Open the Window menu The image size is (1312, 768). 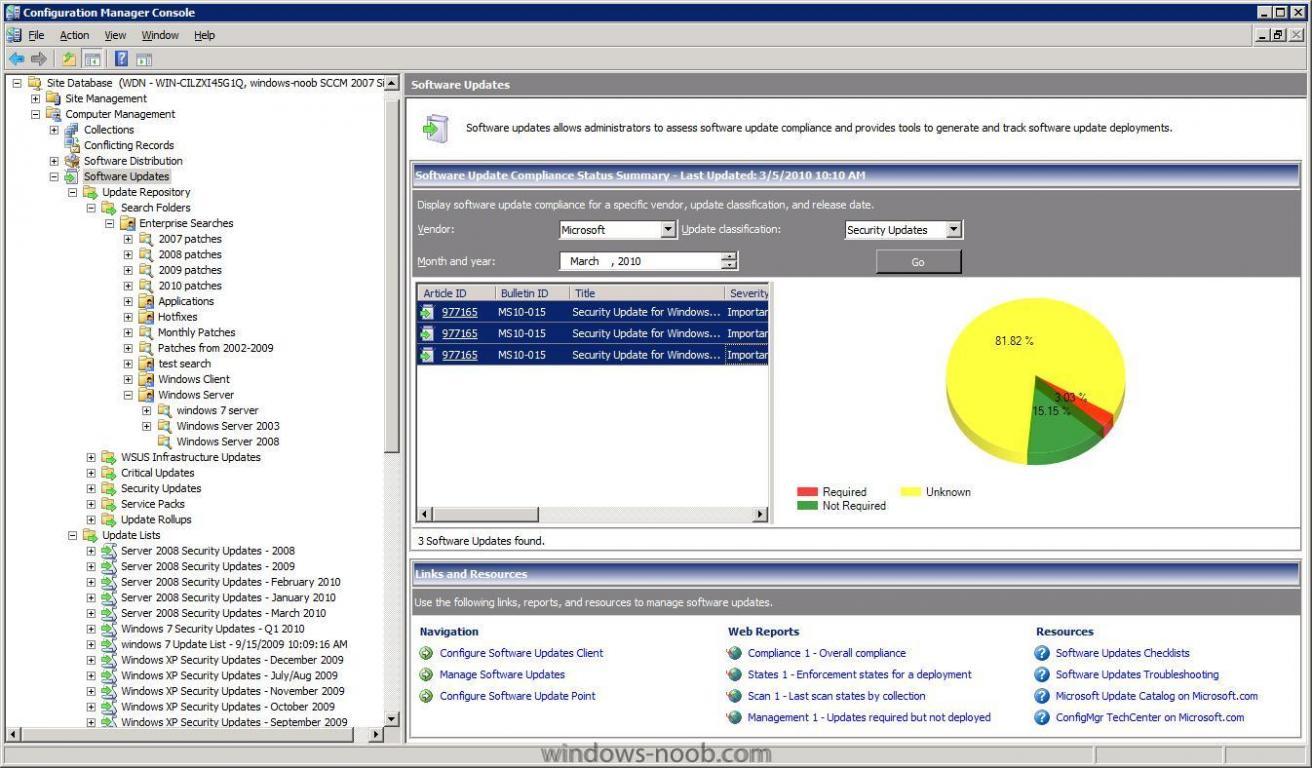click(x=160, y=35)
